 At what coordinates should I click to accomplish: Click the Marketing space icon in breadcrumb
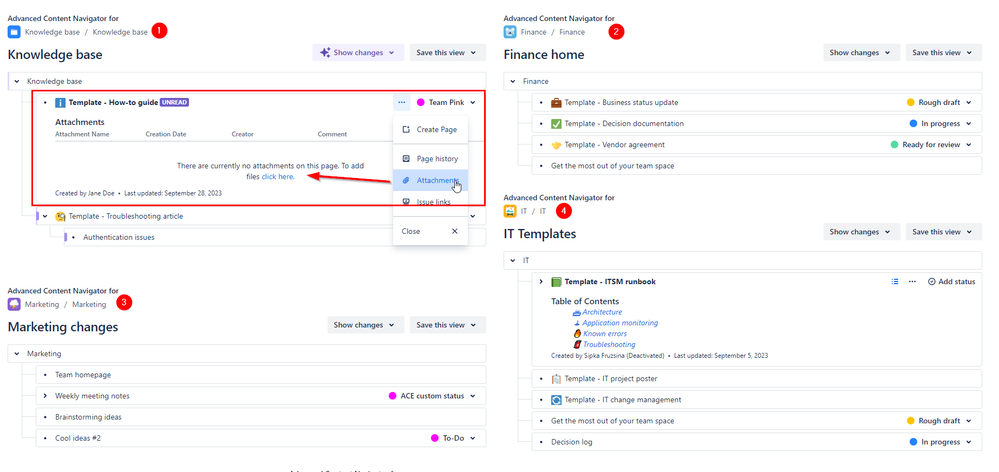pyautogui.click(x=14, y=304)
